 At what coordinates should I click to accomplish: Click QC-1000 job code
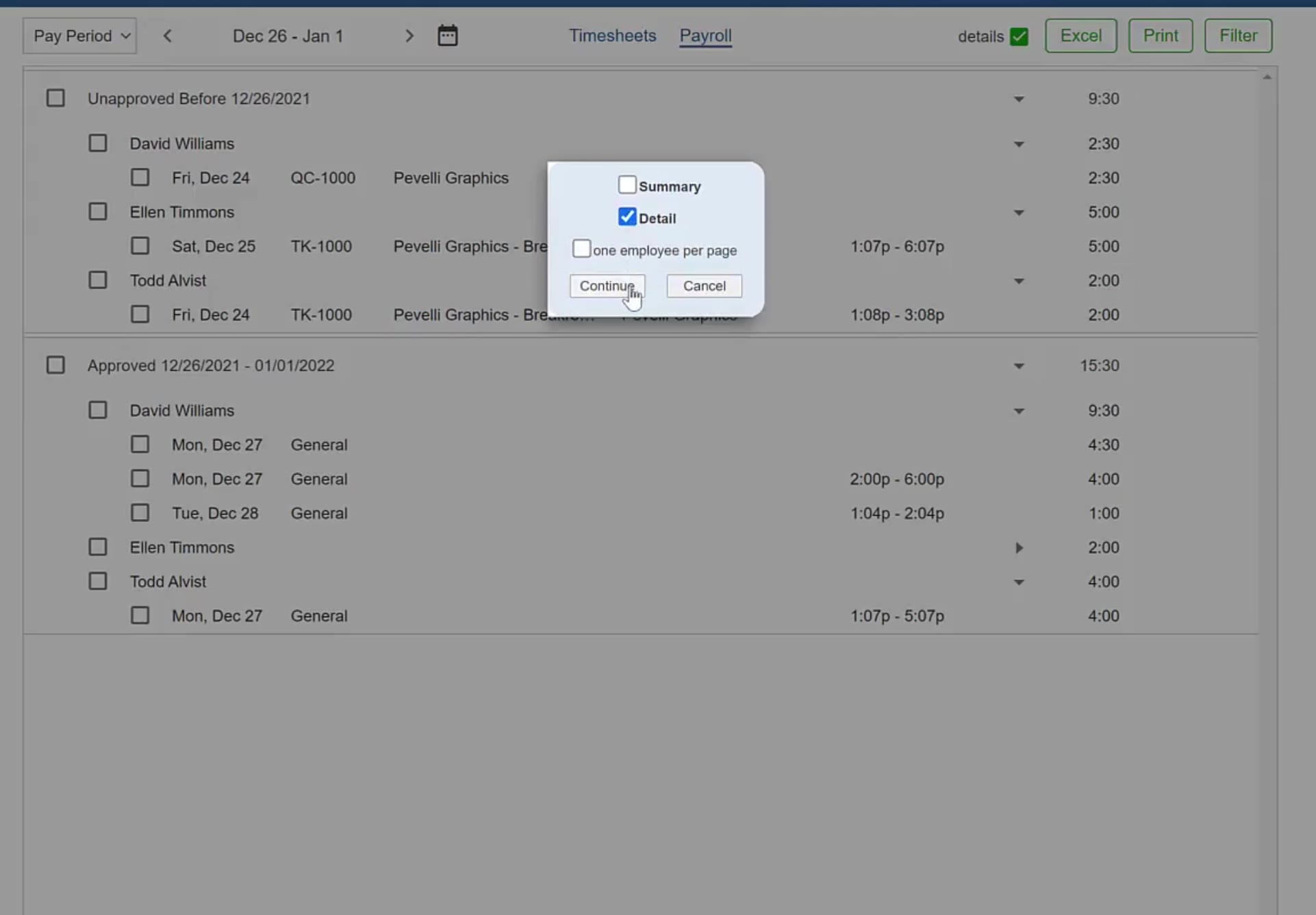tap(322, 178)
